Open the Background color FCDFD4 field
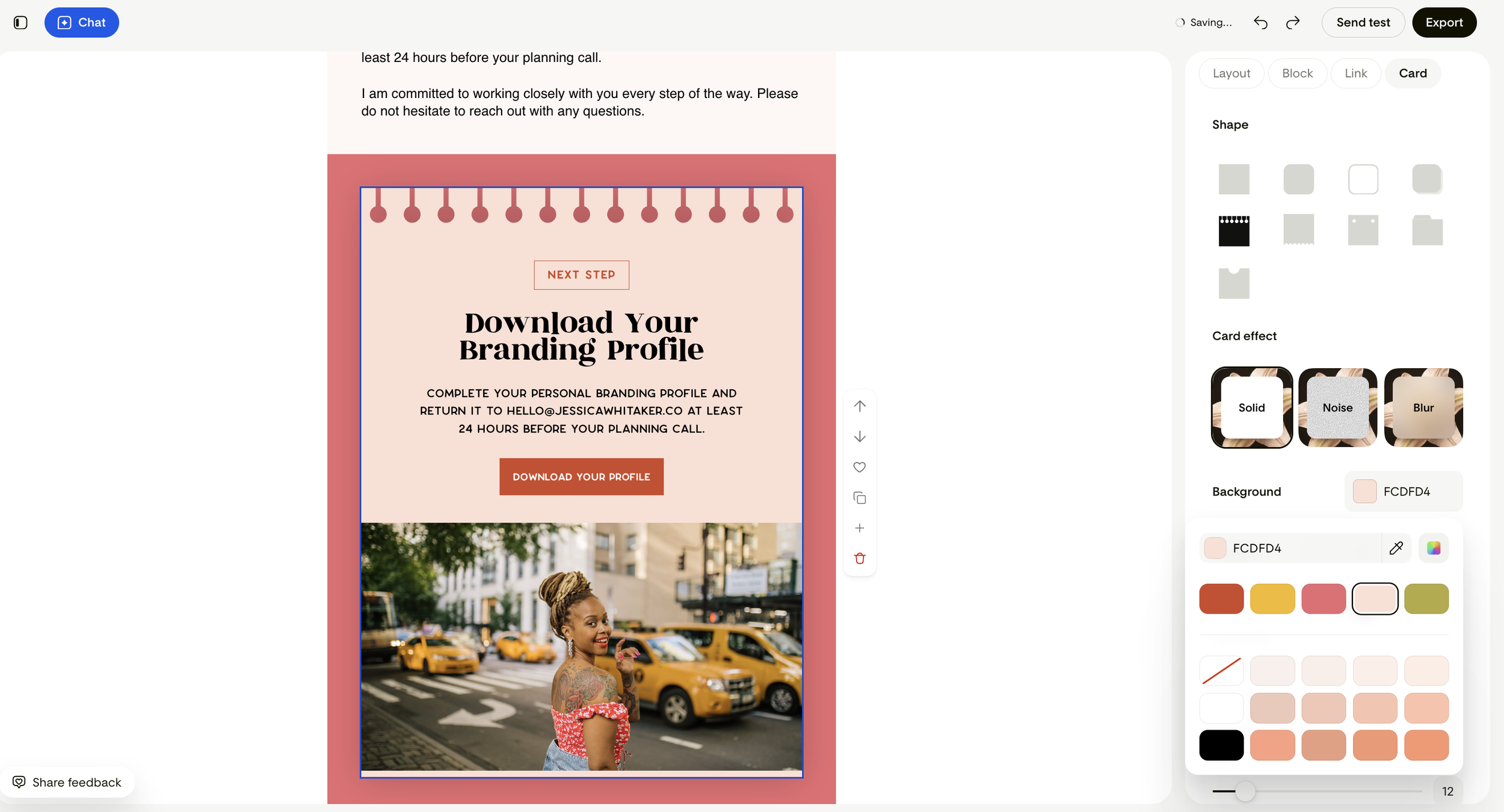Image resolution: width=1504 pixels, height=812 pixels. pos(1404,491)
